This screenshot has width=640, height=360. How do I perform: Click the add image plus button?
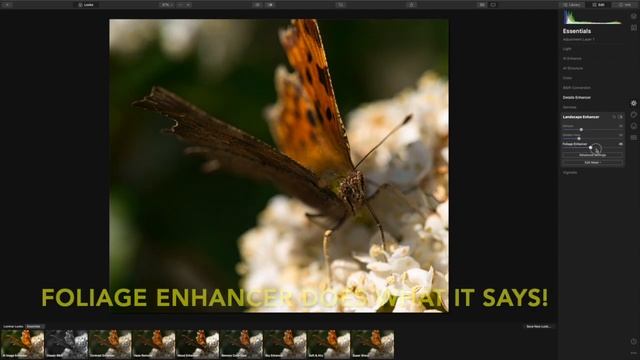pyautogui.click(x=7, y=5)
